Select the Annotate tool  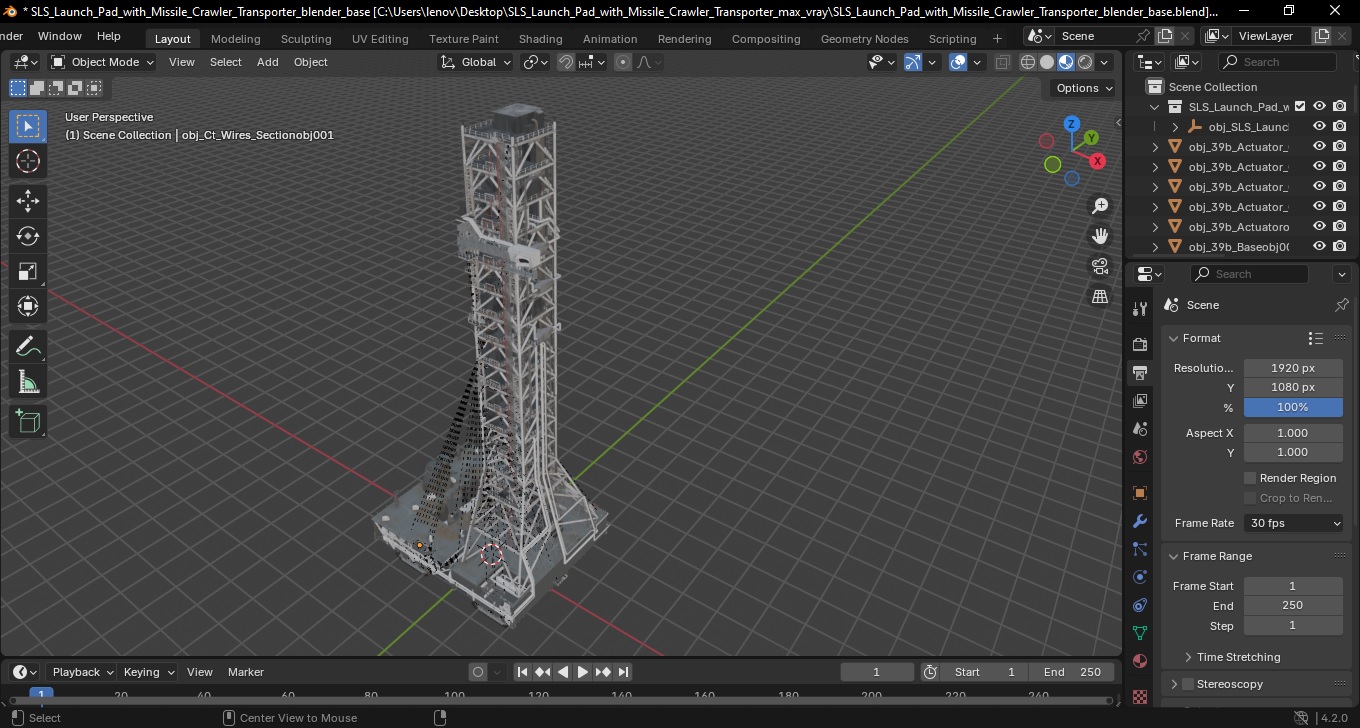pyautogui.click(x=28, y=347)
